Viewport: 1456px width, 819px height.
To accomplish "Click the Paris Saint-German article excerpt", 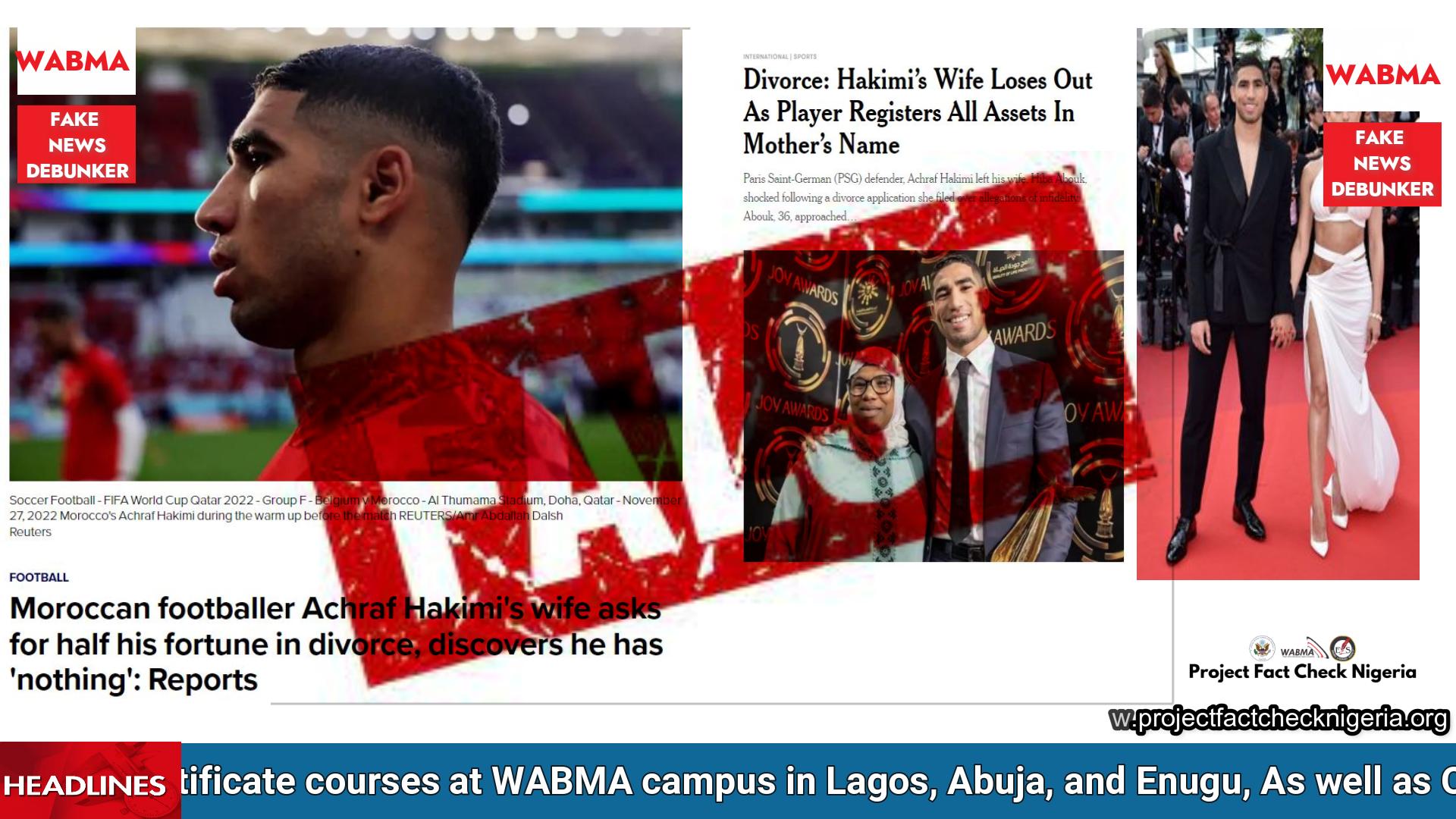I will pos(915,197).
